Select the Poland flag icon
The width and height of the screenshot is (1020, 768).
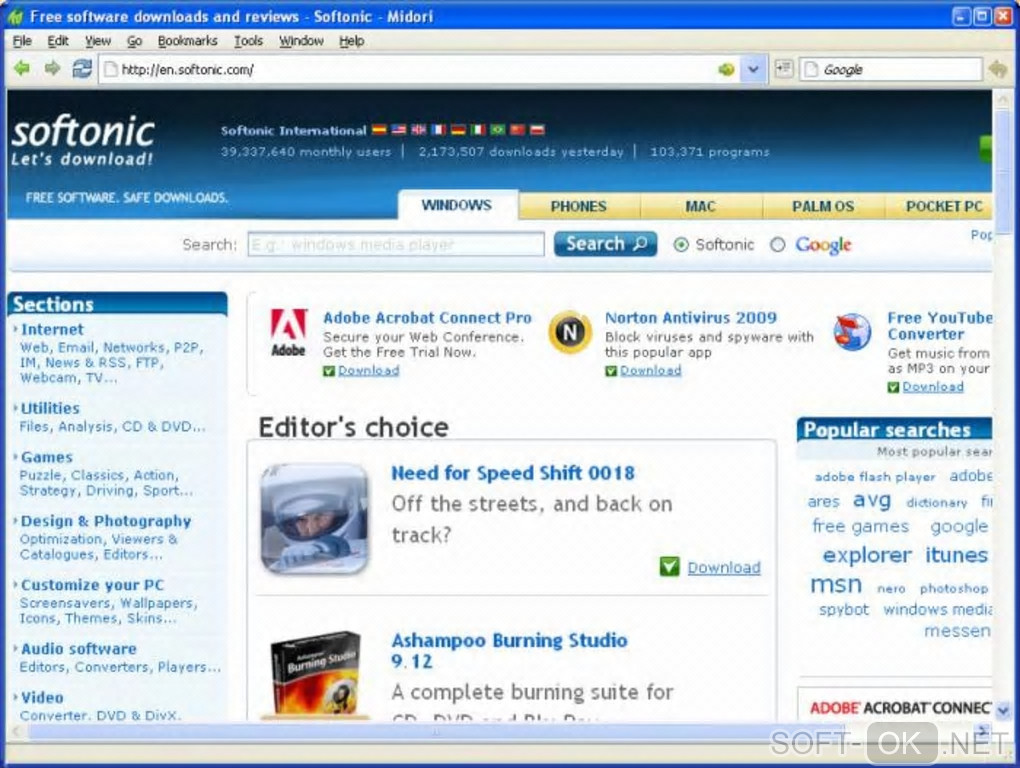pos(537,130)
